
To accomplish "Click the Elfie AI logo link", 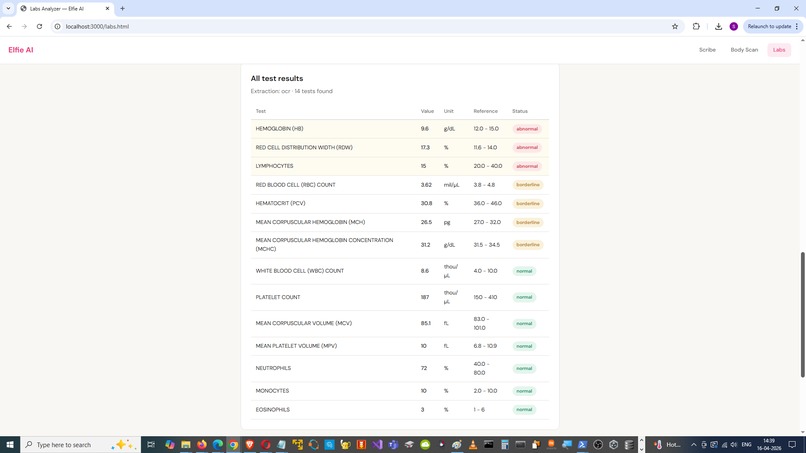I will pyautogui.click(x=21, y=50).
